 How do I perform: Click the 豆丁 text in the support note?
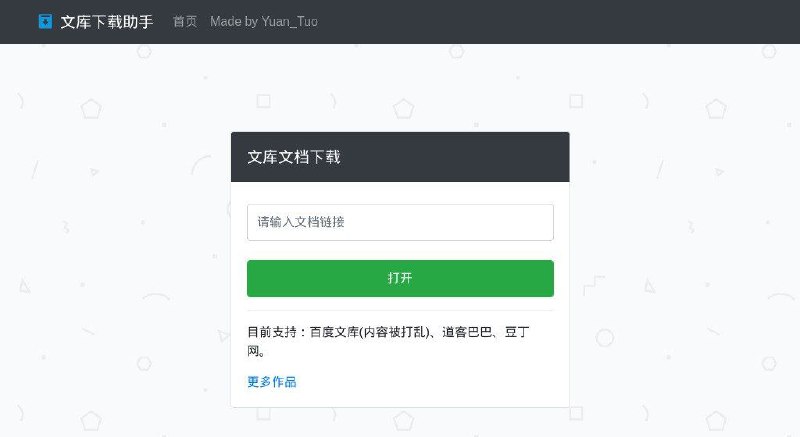point(517,332)
